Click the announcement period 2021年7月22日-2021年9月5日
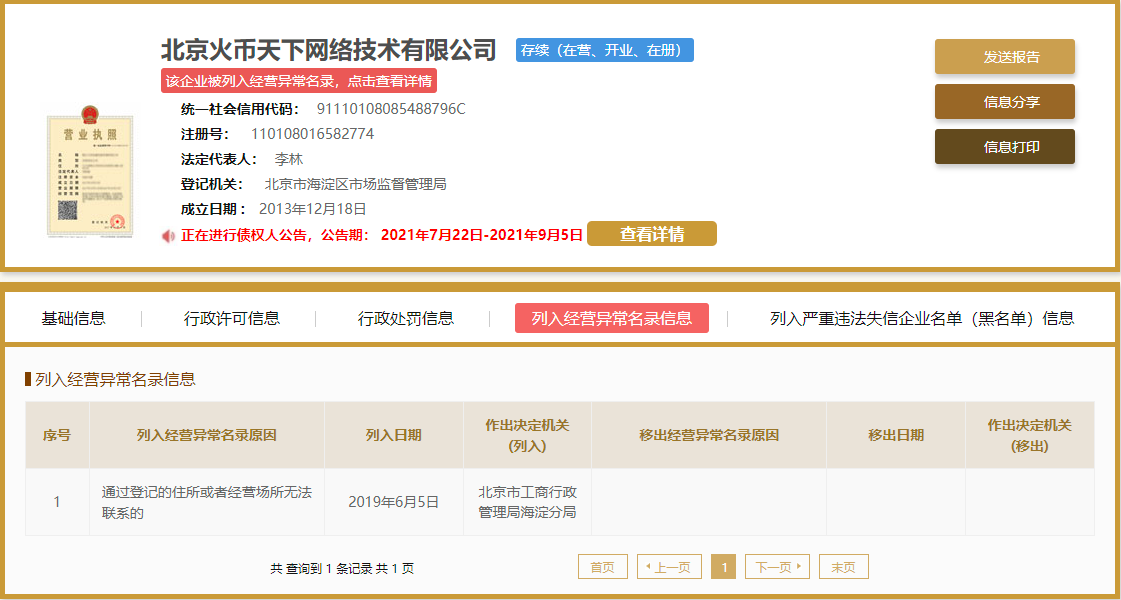Viewport: 1121px width, 600px height. (x=482, y=235)
